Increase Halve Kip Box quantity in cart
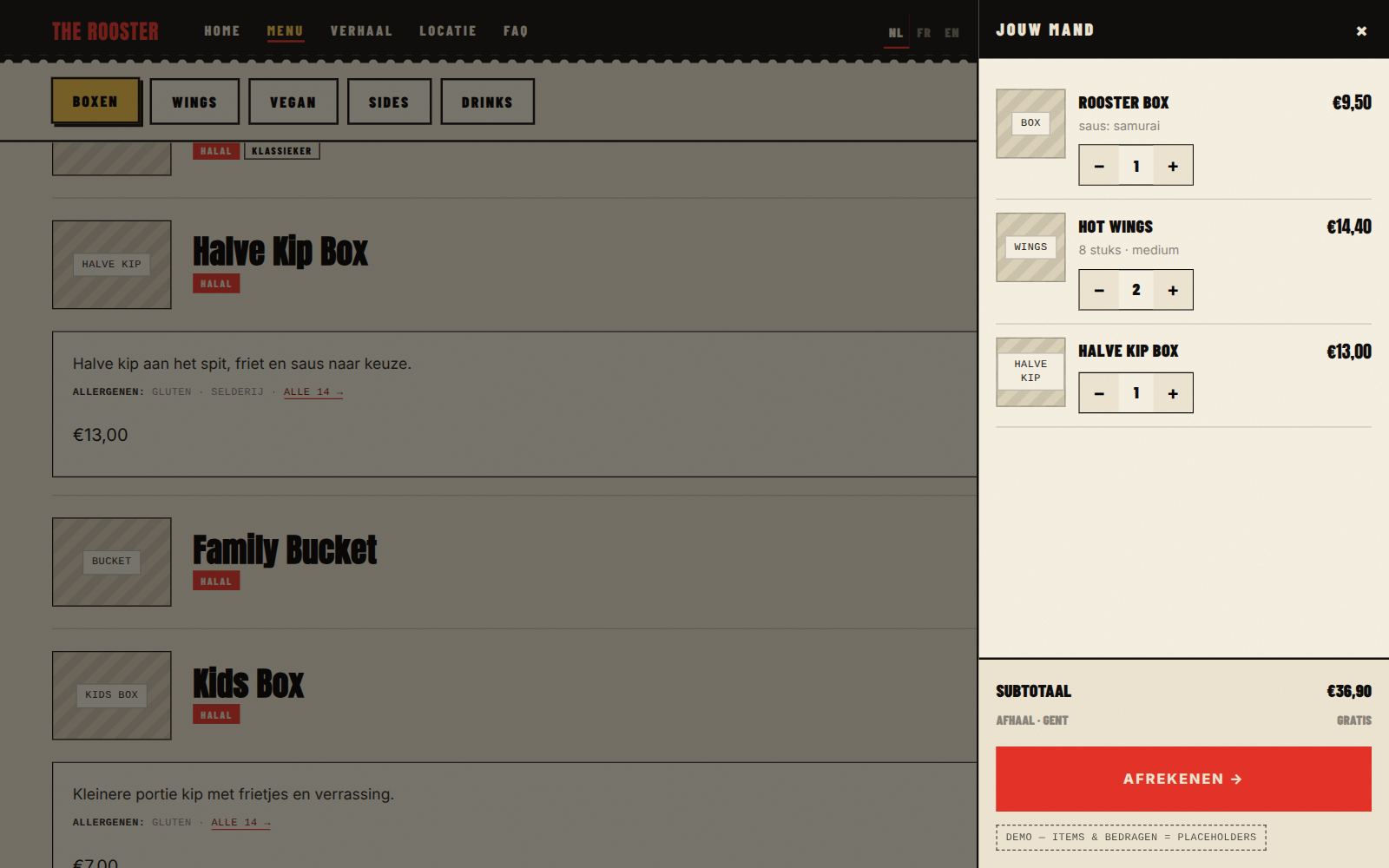 [x=1173, y=393]
